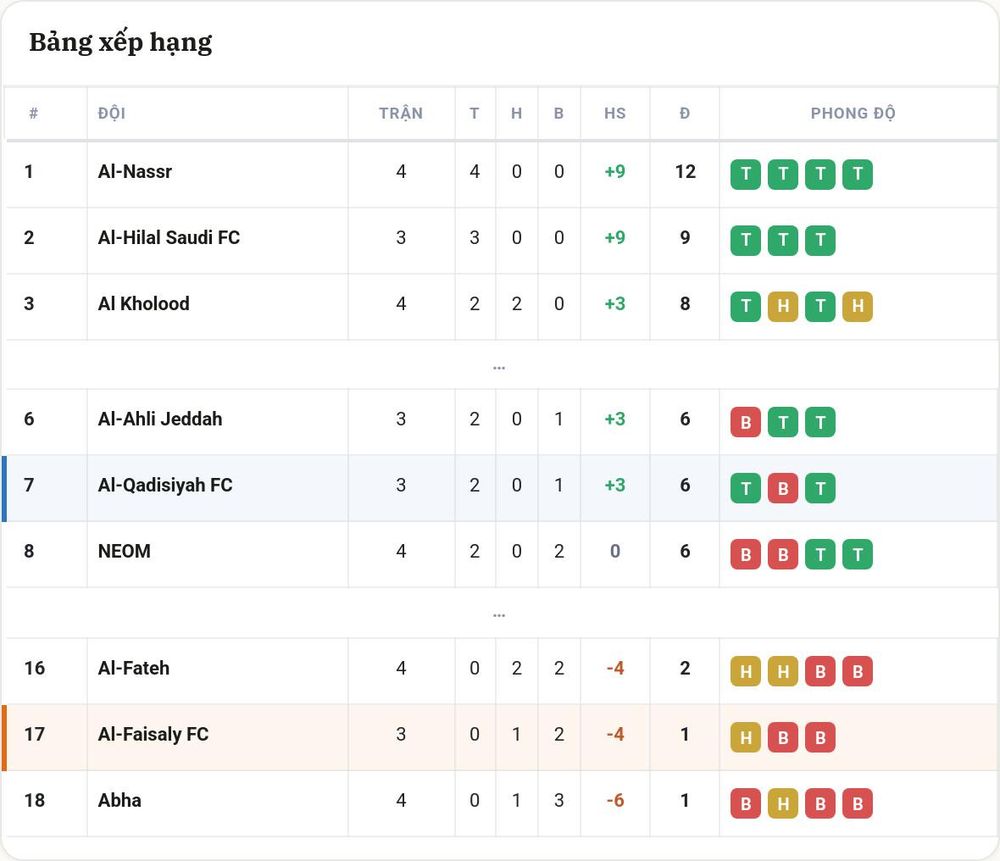Click Al-Fateh team name

(x=134, y=668)
